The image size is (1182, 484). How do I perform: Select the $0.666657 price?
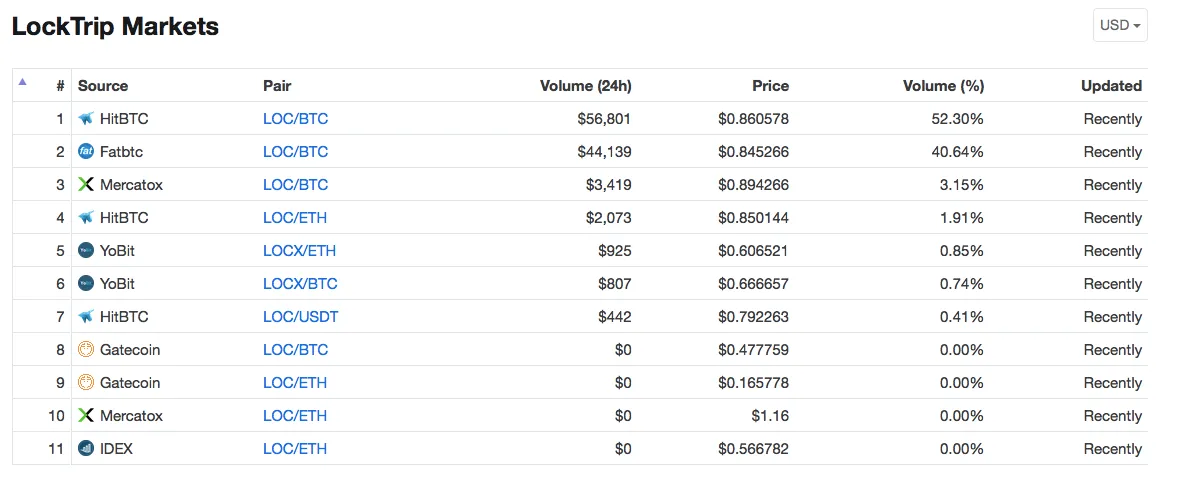point(753,284)
